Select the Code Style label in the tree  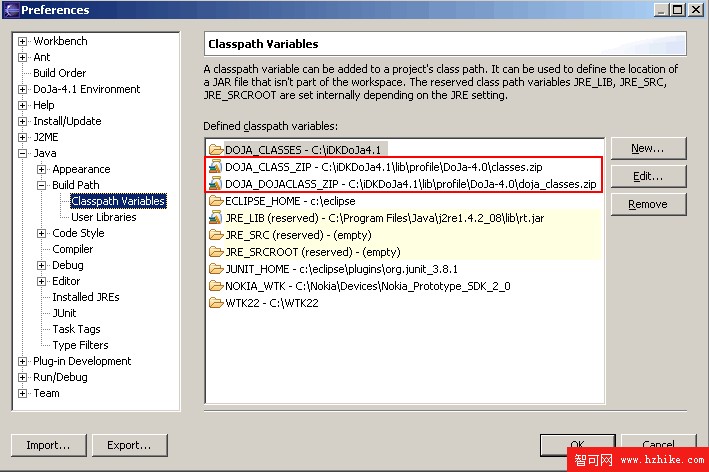(78, 233)
